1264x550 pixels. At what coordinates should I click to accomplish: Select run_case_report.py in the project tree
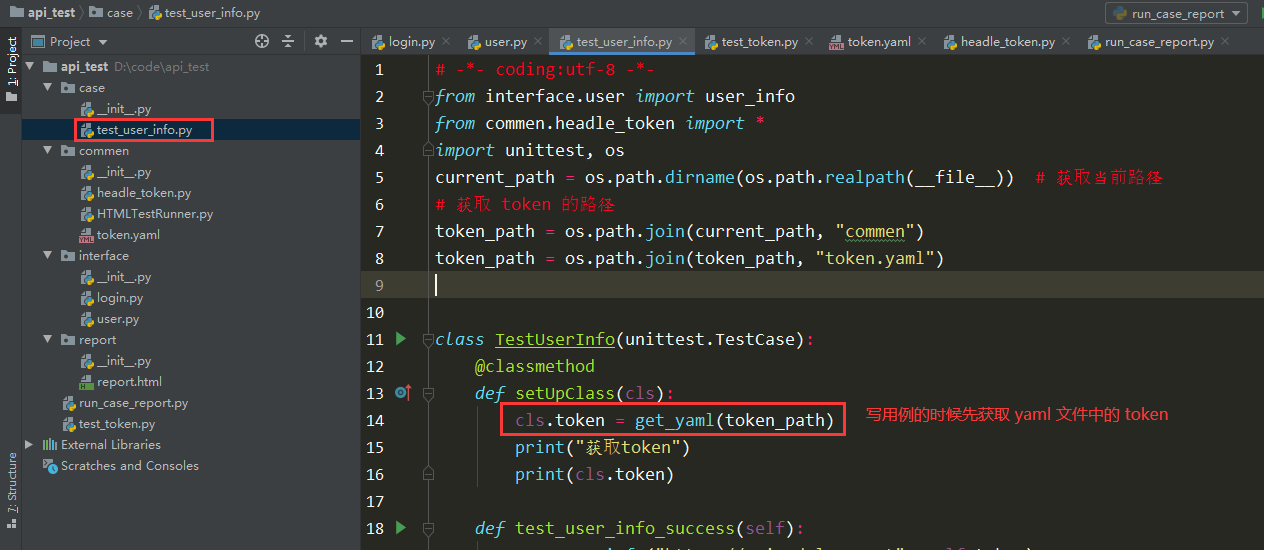(x=133, y=403)
